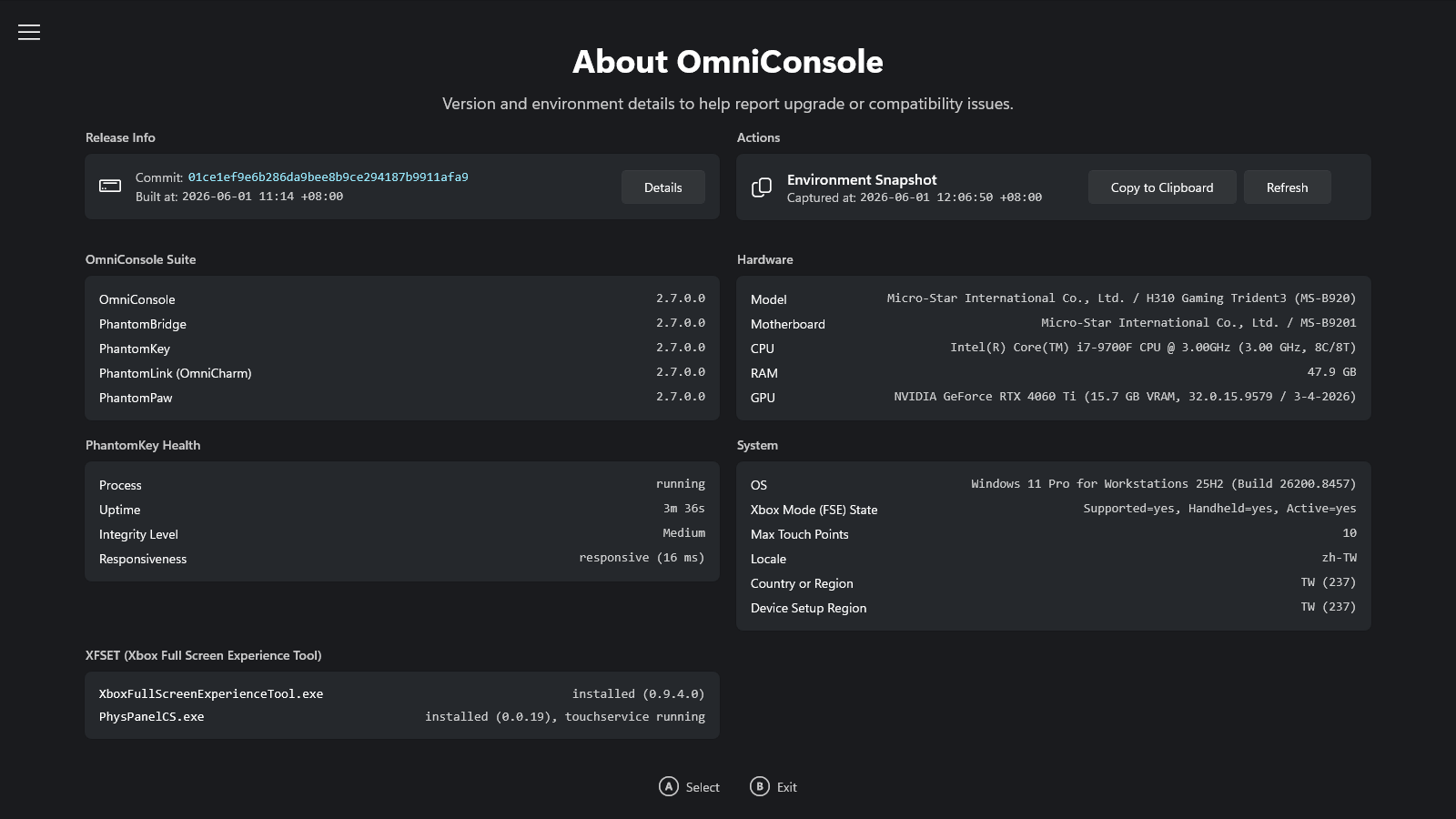Click the Xbox Mode (FSE) State value
The height and width of the screenshot is (819, 1456).
point(1220,509)
